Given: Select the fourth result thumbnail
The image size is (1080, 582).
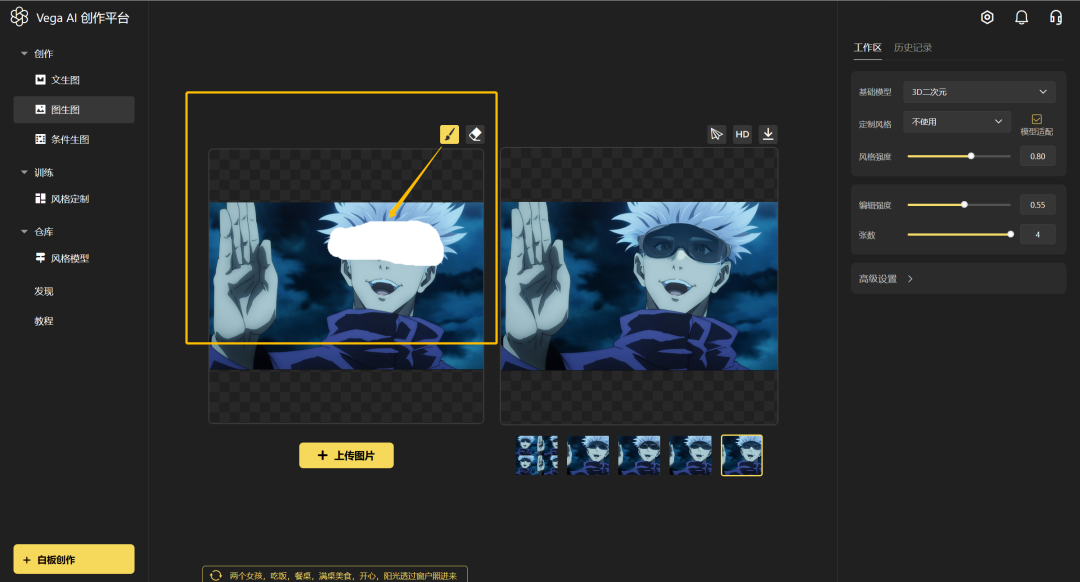Looking at the screenshot, I should [x=690, y=455].
